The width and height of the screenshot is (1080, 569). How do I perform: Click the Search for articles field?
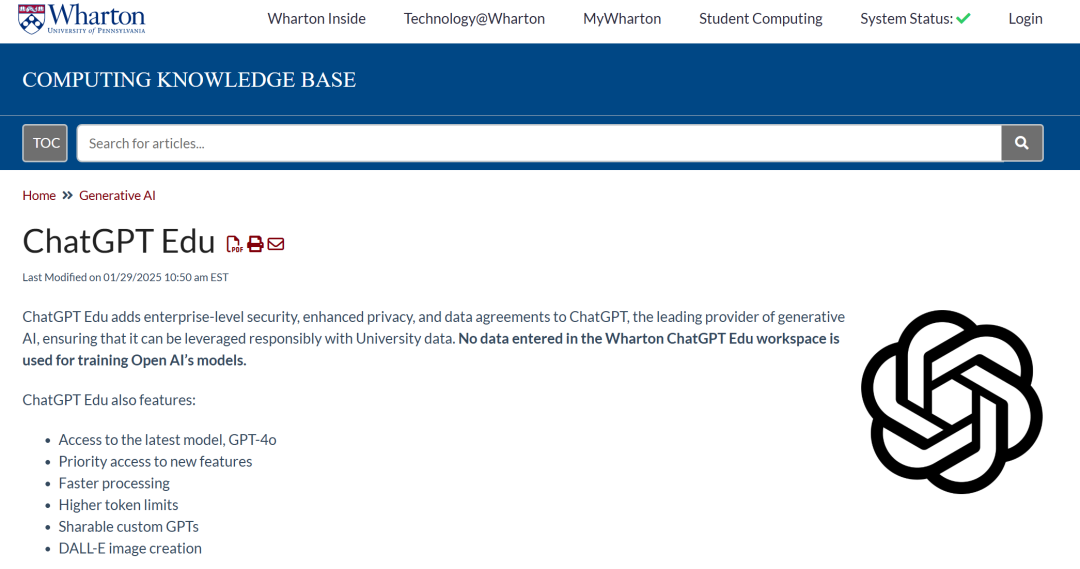tap(539, 143)
